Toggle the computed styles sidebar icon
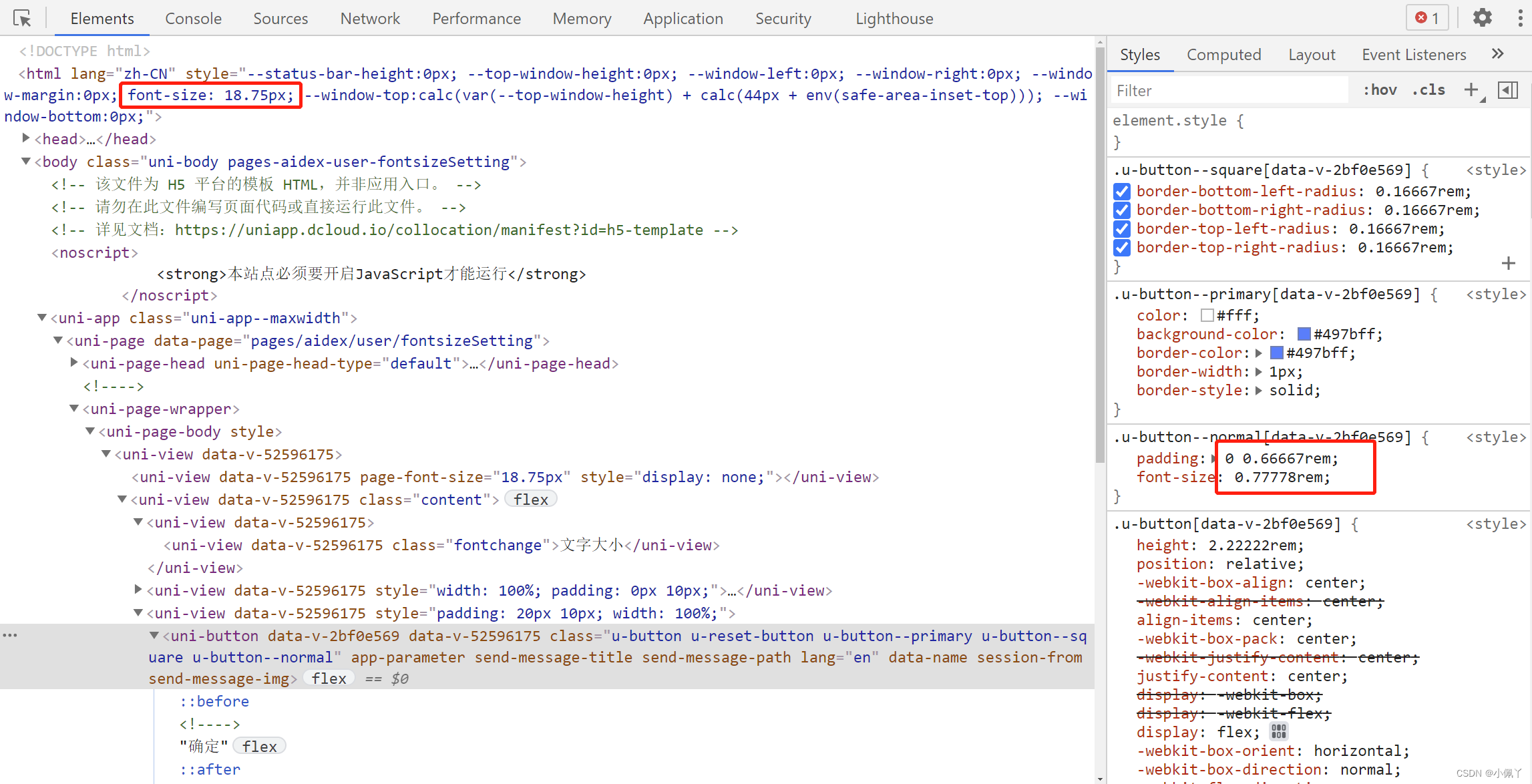The width and height of the screenshot is (1532, 784). pyautogui.click(x=1508, y=90)
